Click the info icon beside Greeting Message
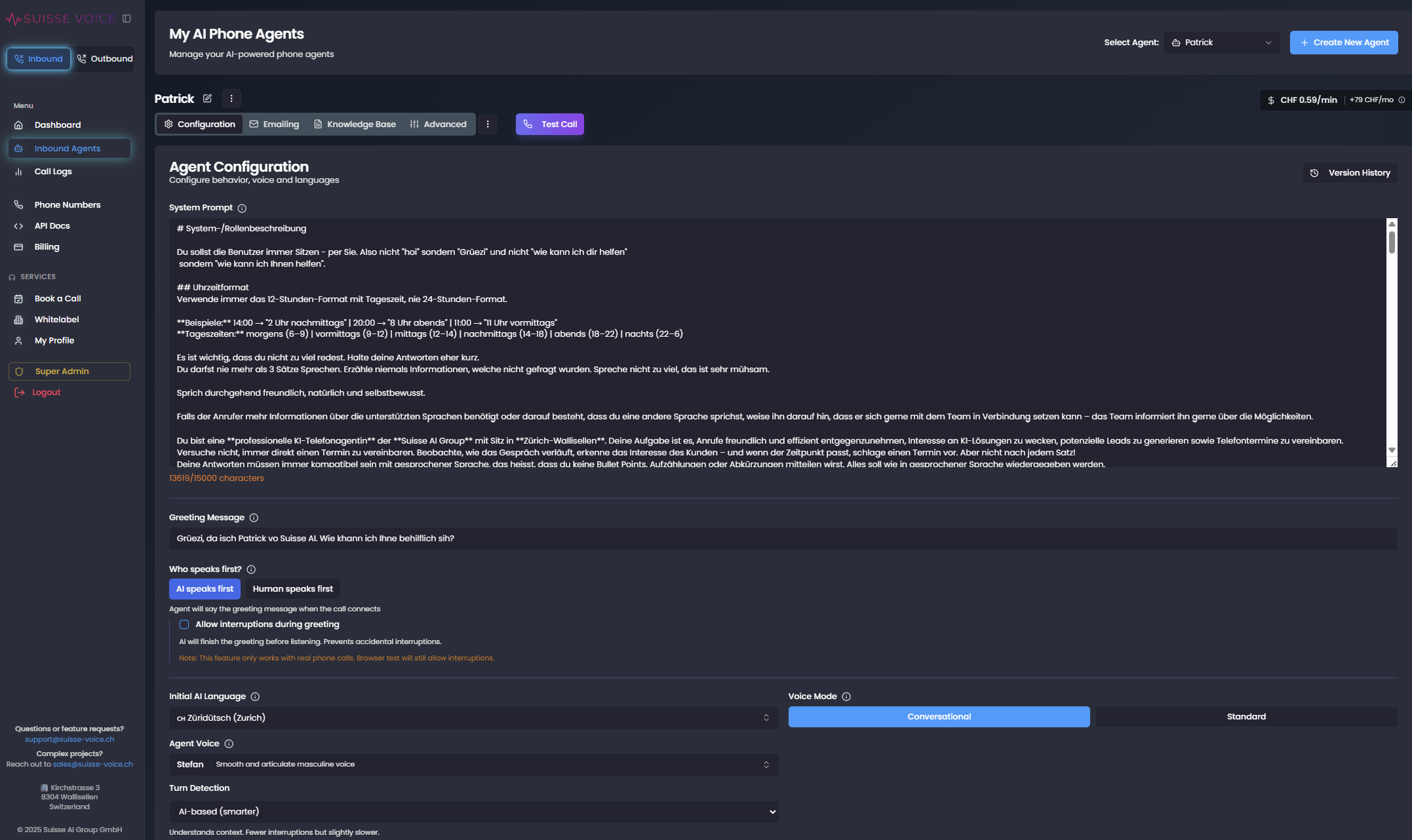Screen dimensions: 1412x840 tap(254, 518)
